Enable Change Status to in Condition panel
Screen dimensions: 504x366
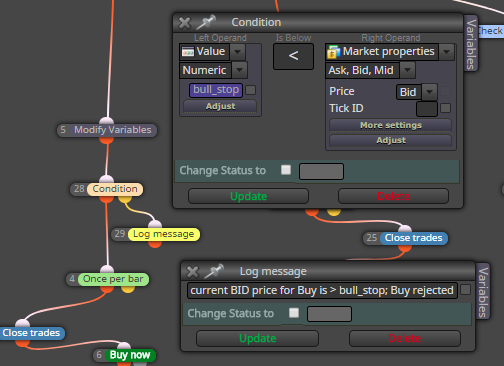coord(286,170)
